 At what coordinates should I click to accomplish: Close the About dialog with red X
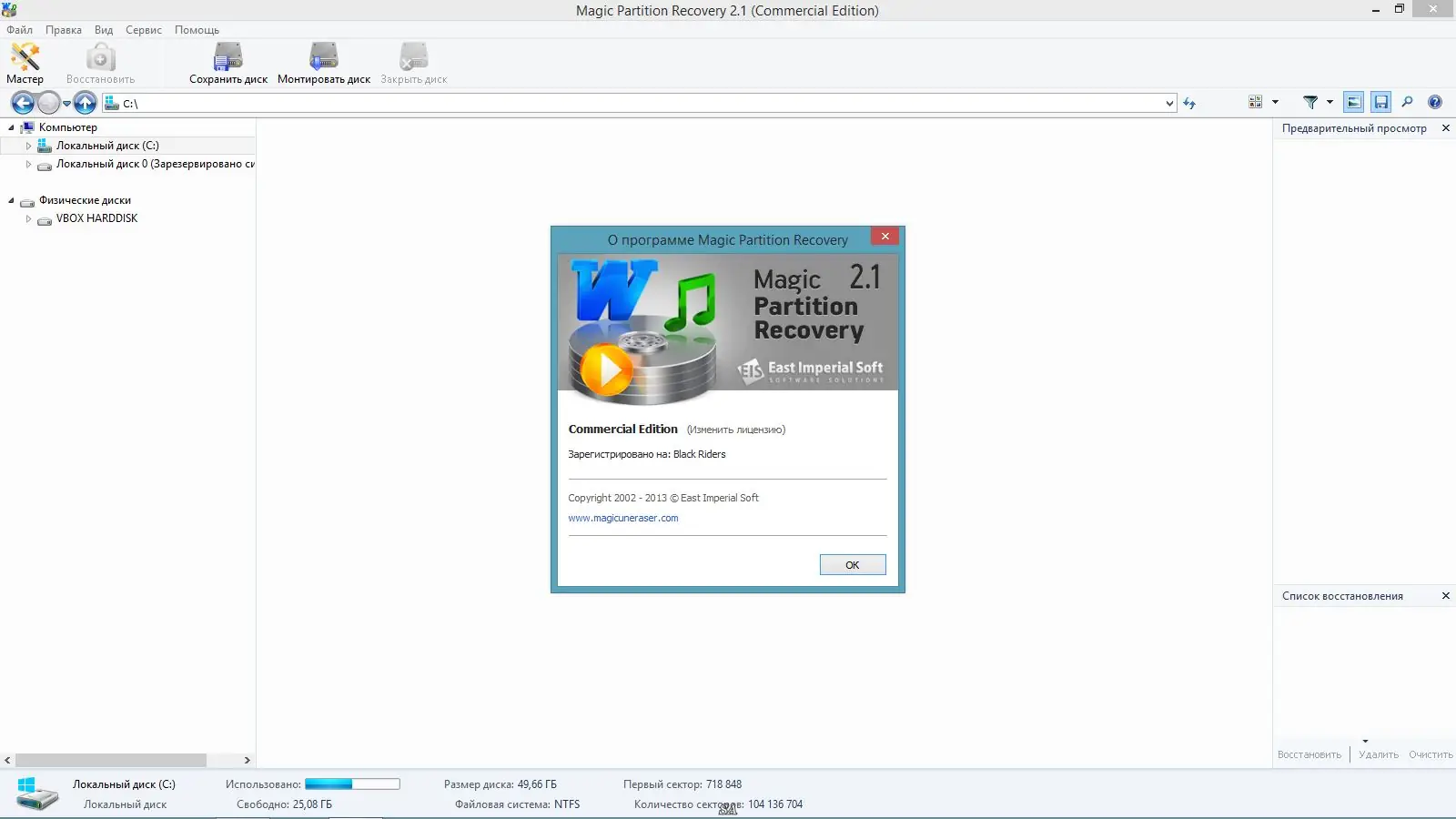[885, 236]
